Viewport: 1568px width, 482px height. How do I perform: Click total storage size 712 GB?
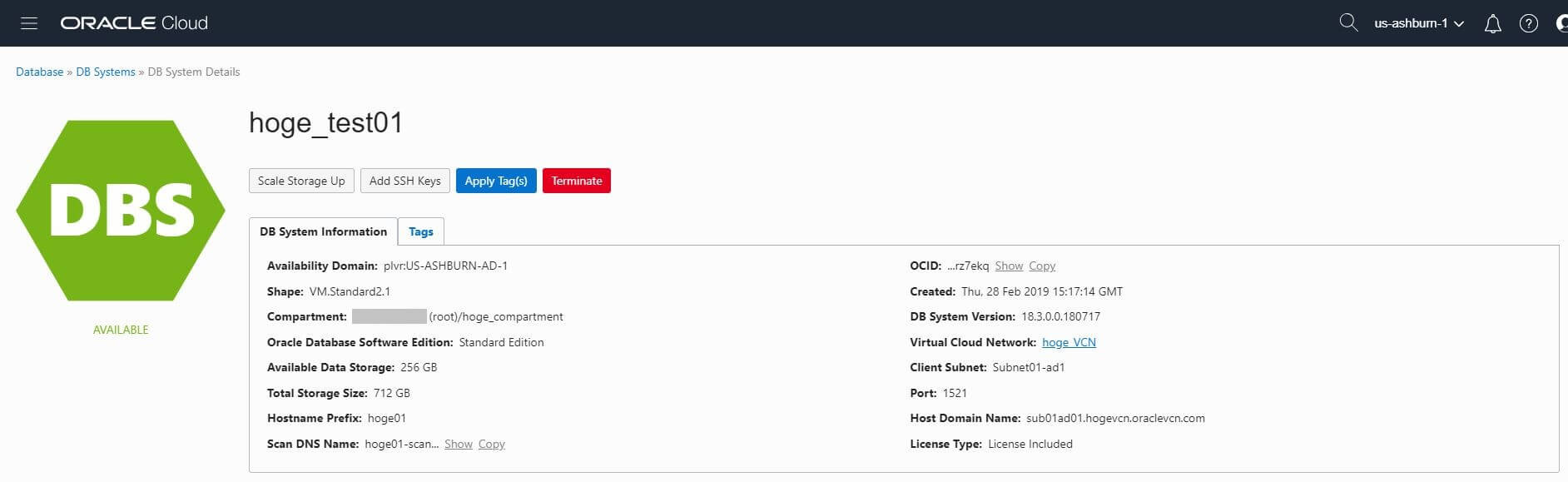(x=392, y=393)
